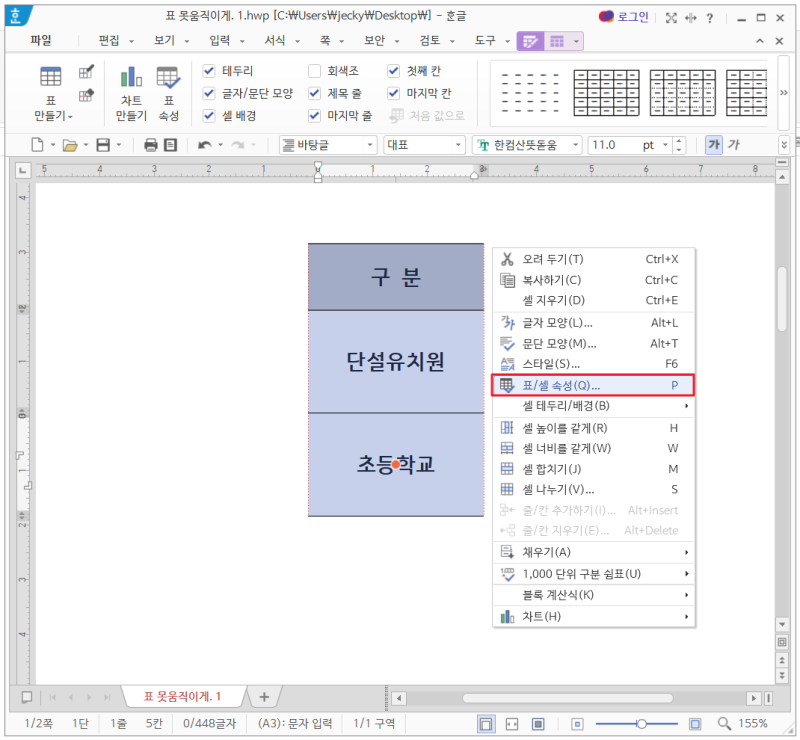This screenshot has height=740, width=800.
Task: Click the bold 가 button
Action: tap(714, 145)
